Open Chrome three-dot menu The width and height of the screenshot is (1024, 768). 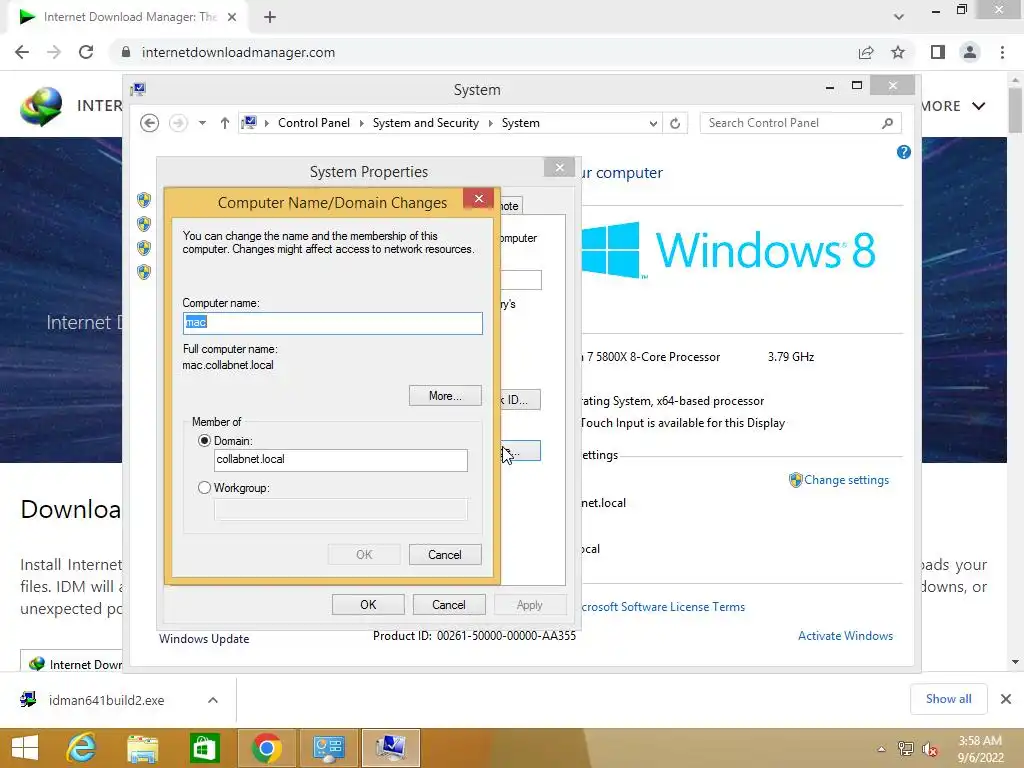(1002, 52)
